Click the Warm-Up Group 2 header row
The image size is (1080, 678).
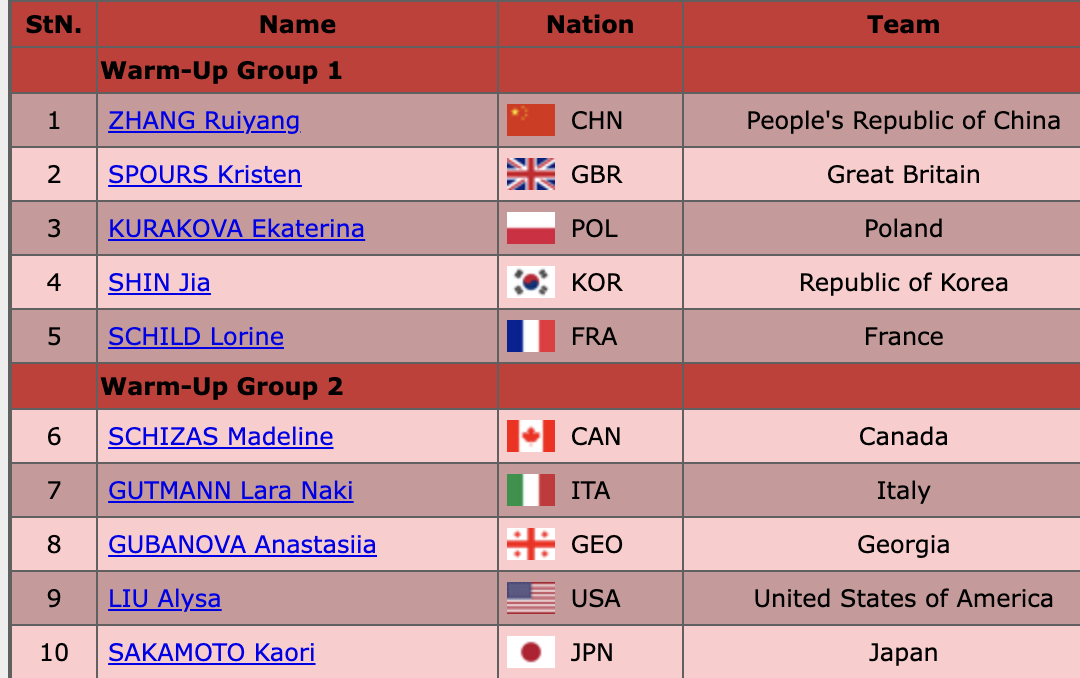(222, 387)
